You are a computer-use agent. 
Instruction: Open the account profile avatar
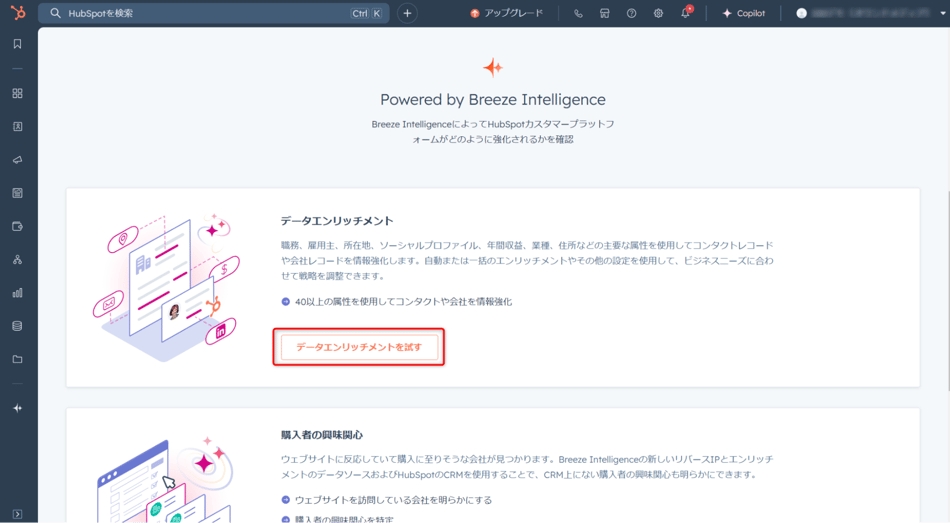[x=802, y=13]
